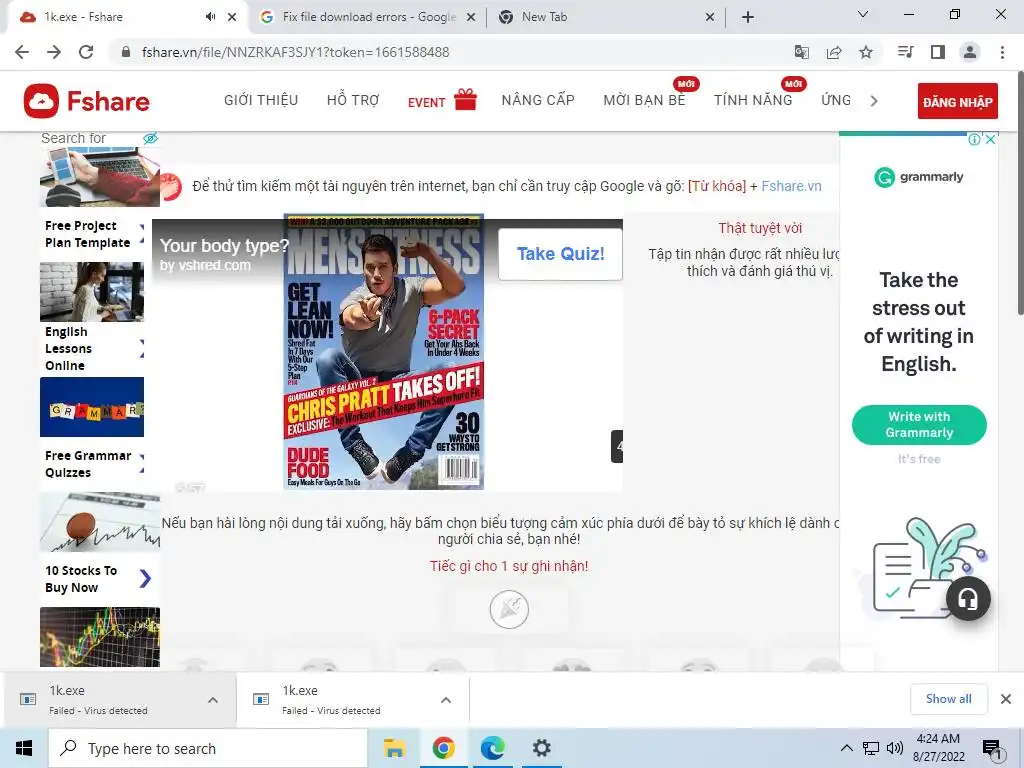Open media controls icon in toolbar
Image resolution: width=1024 pixels, height=768 pixels.
906,52
